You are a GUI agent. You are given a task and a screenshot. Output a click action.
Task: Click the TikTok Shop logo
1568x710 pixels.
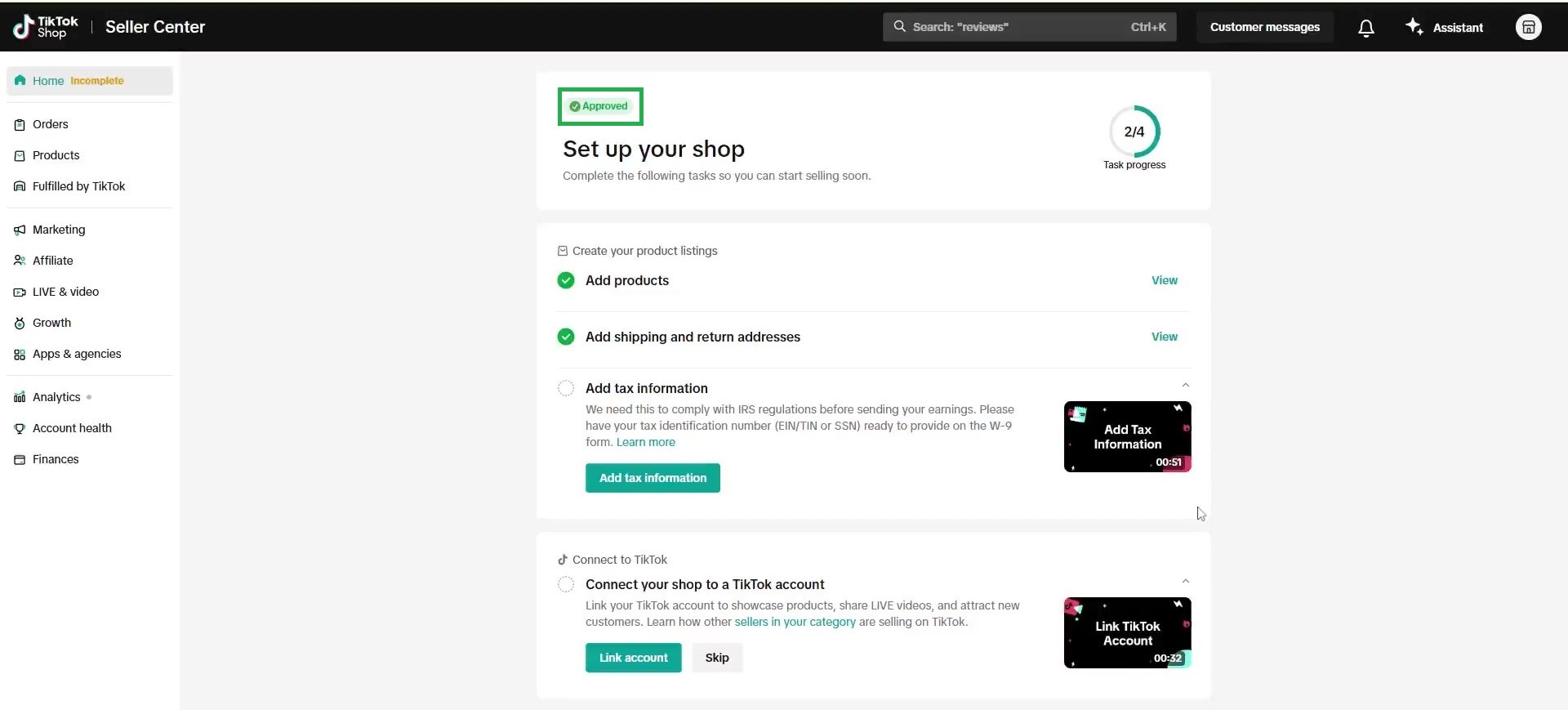46,27
